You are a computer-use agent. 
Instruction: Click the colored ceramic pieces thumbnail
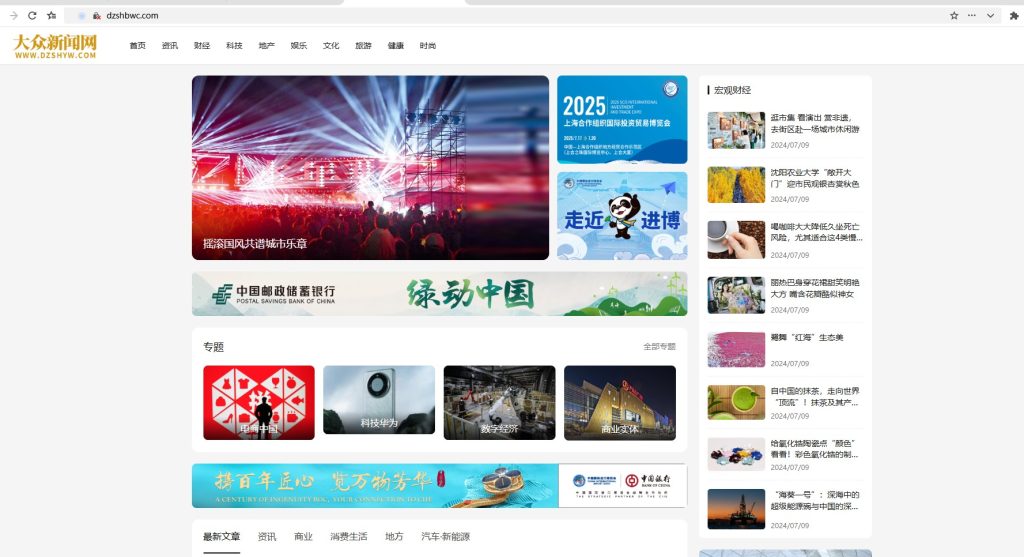(736, 454)
